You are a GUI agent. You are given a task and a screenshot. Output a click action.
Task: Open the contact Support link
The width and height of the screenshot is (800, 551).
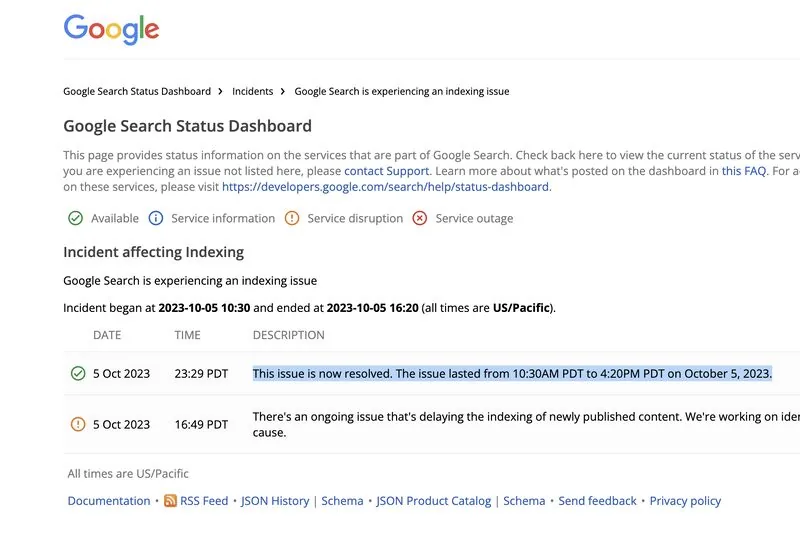coord(387,171)
